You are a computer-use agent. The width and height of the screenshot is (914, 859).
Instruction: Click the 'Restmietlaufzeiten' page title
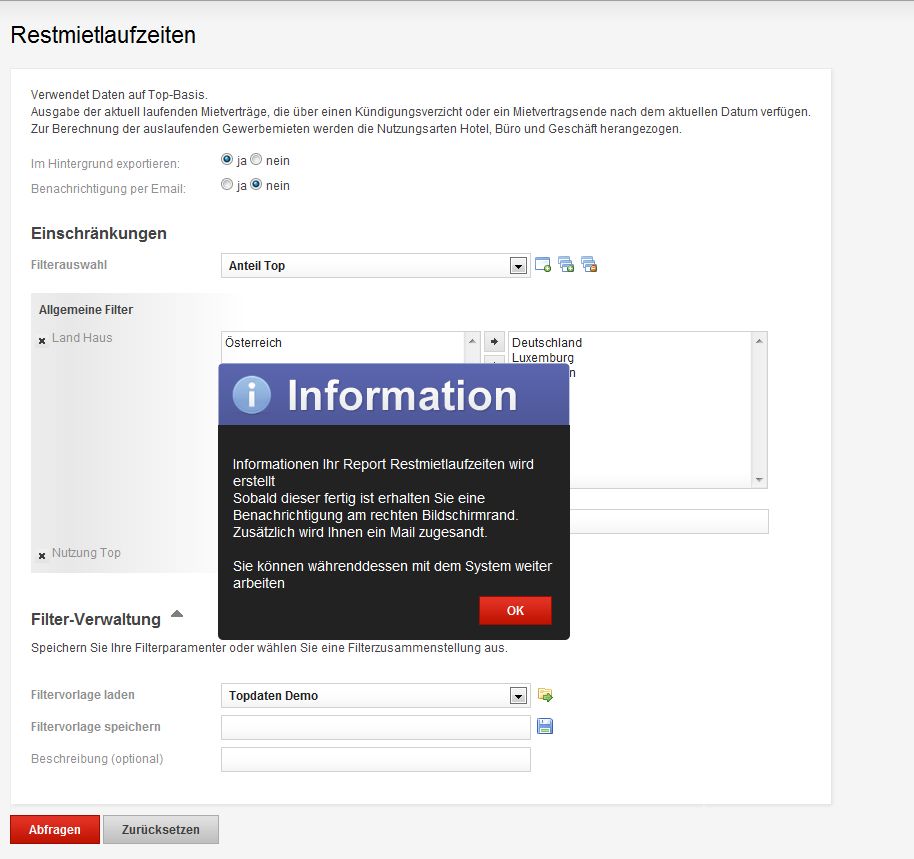pyautogui.click(x=103, y=35)
